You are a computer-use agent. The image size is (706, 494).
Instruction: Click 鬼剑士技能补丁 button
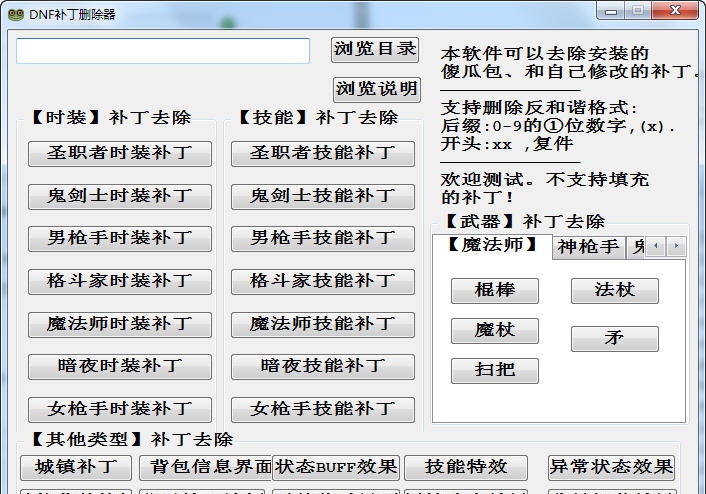tap(323, 196)
